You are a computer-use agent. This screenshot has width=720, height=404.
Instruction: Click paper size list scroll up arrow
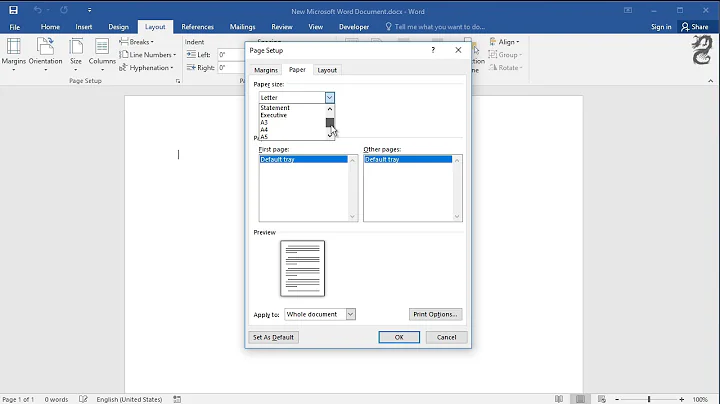click(330, 109)
